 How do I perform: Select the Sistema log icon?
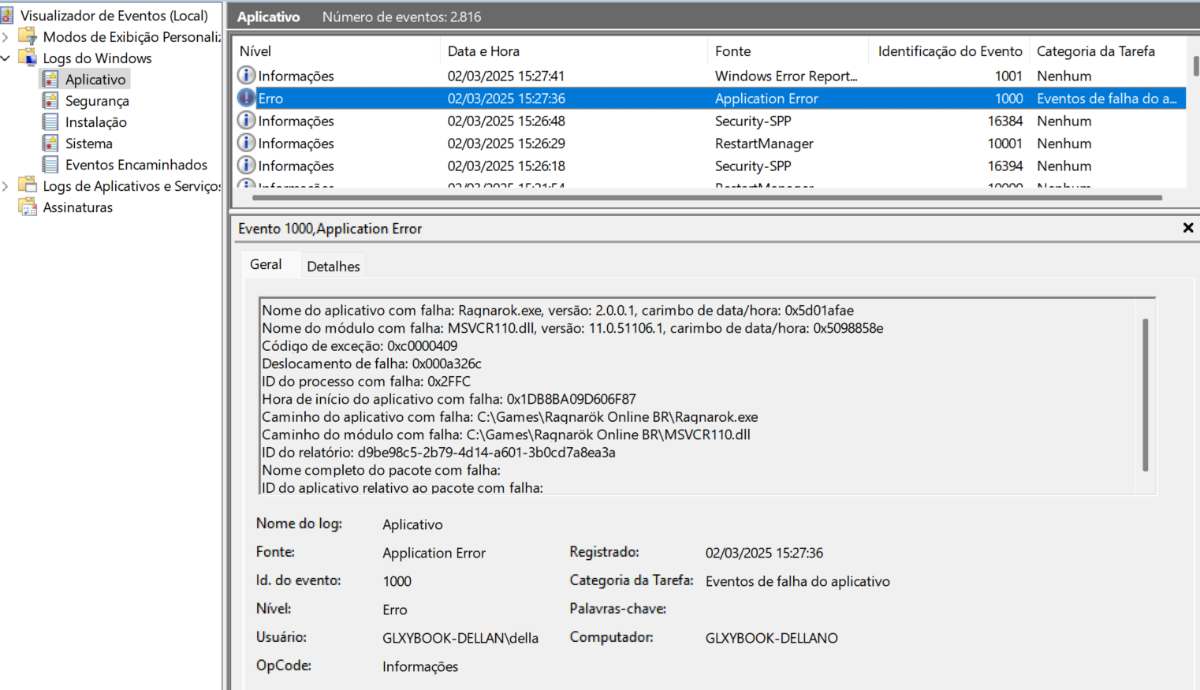50,143
